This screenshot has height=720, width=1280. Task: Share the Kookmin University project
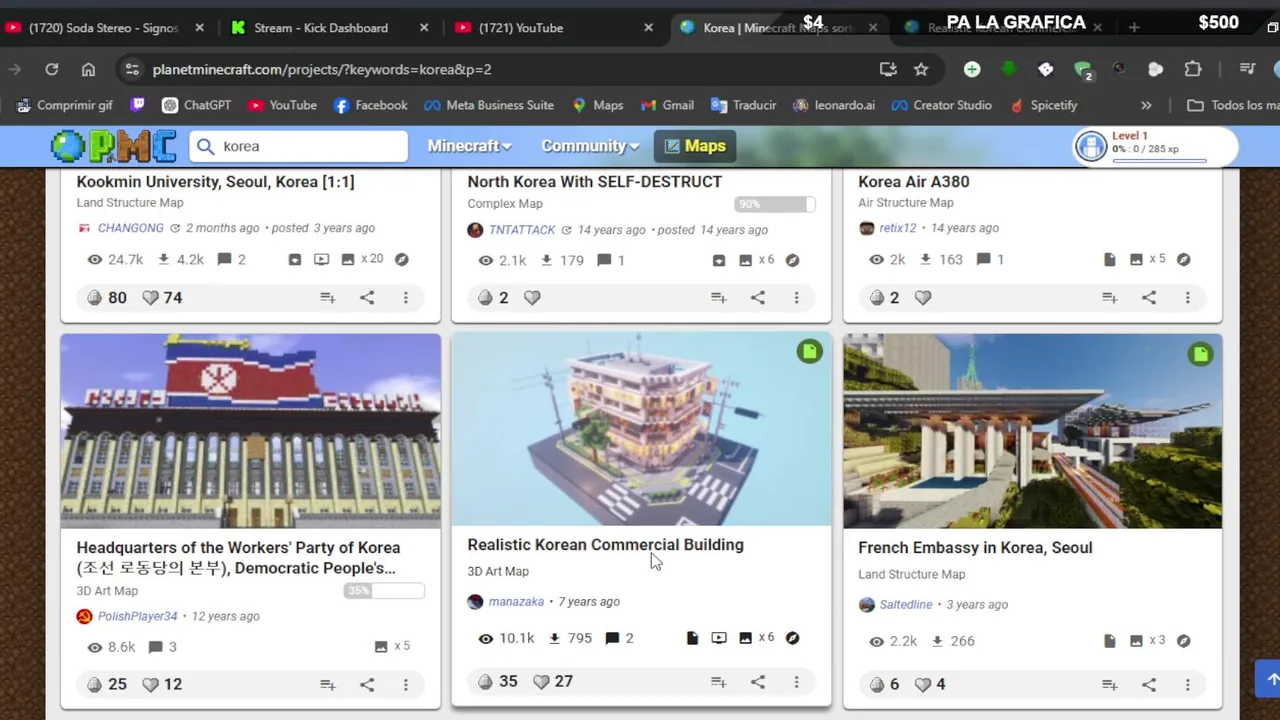367,298
